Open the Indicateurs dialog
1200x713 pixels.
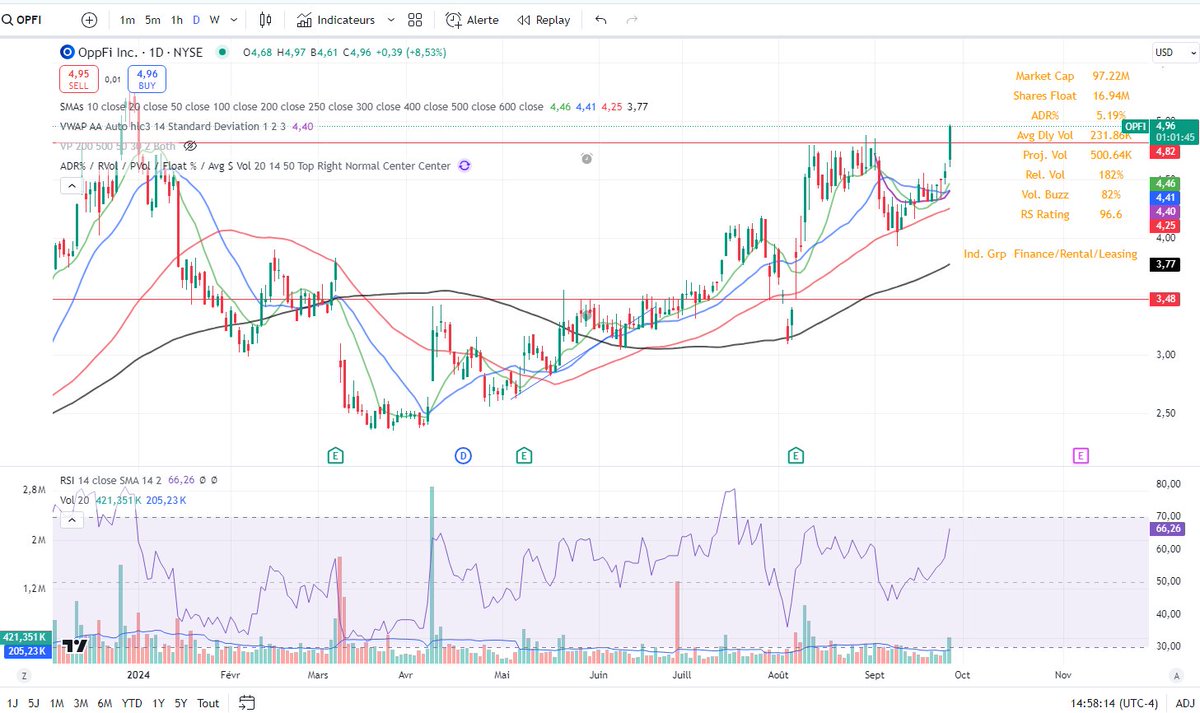tap(337, 20)
